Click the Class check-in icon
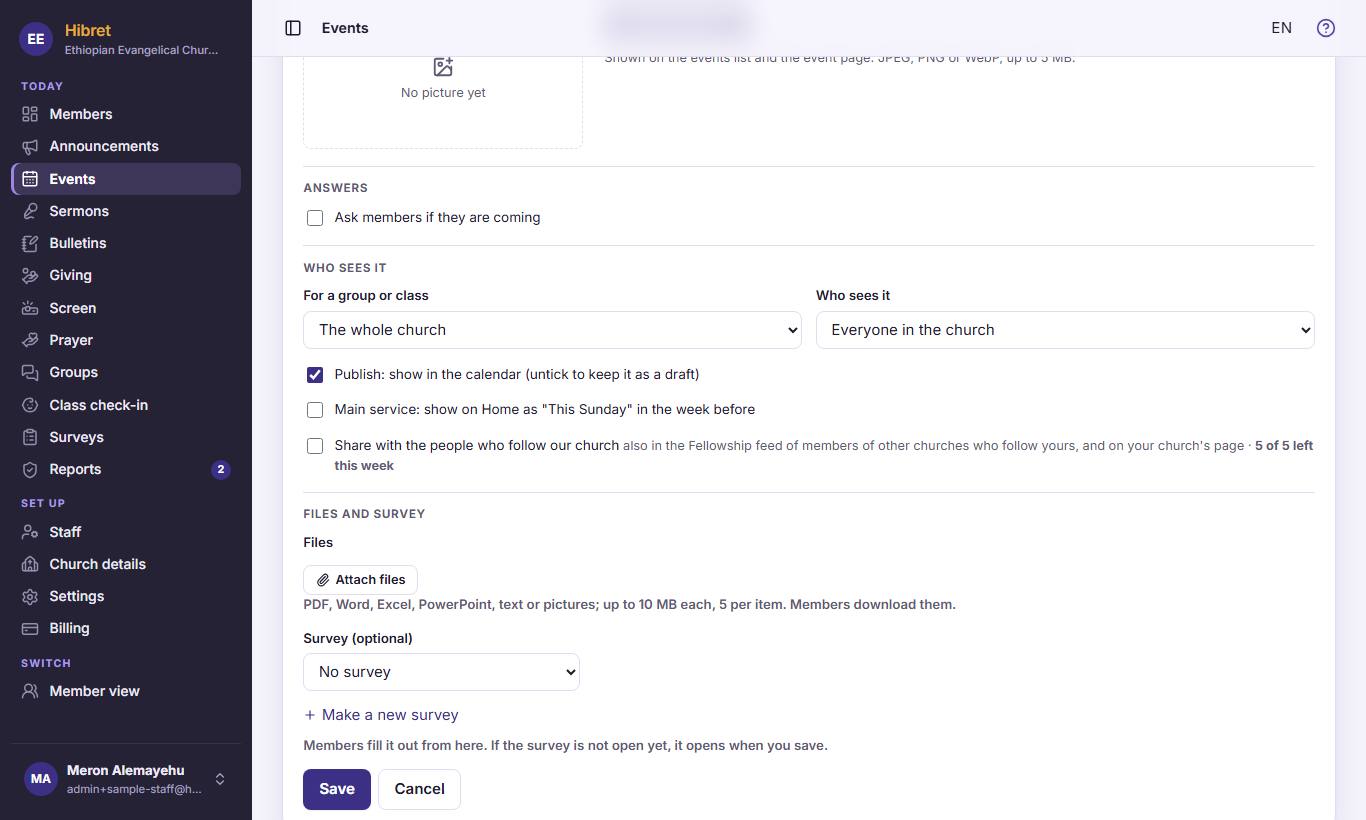The width and height of the screenshot is (1366, 820). tap(30, 405)
